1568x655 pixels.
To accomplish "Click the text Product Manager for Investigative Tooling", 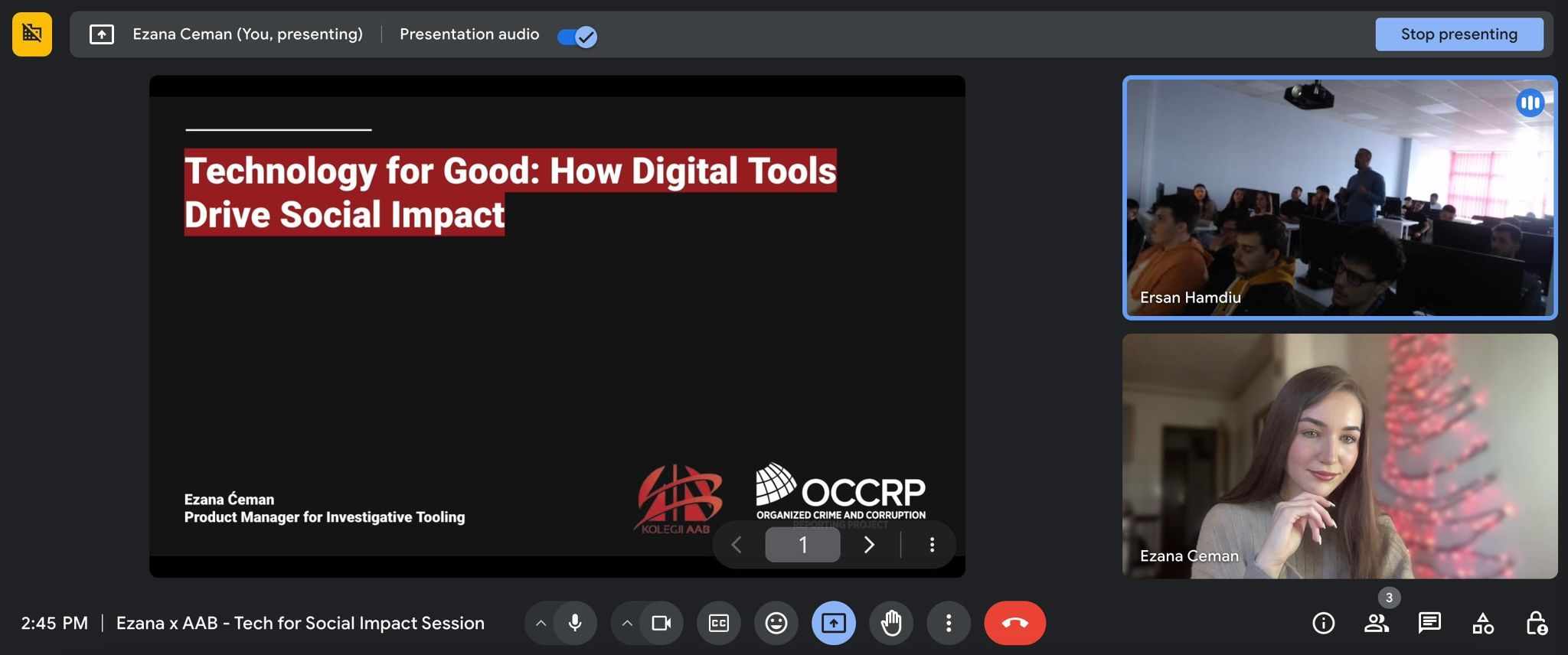I will click(325, 517).
